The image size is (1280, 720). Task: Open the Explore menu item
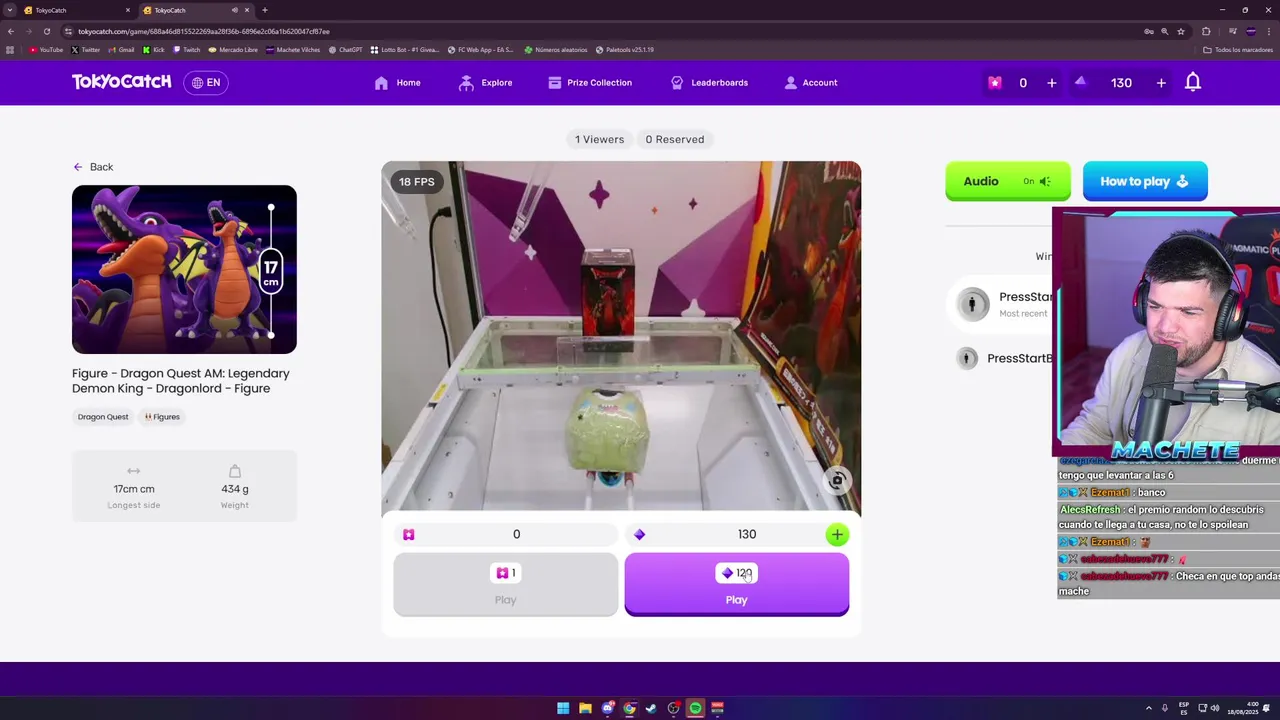tap(485, 83)
